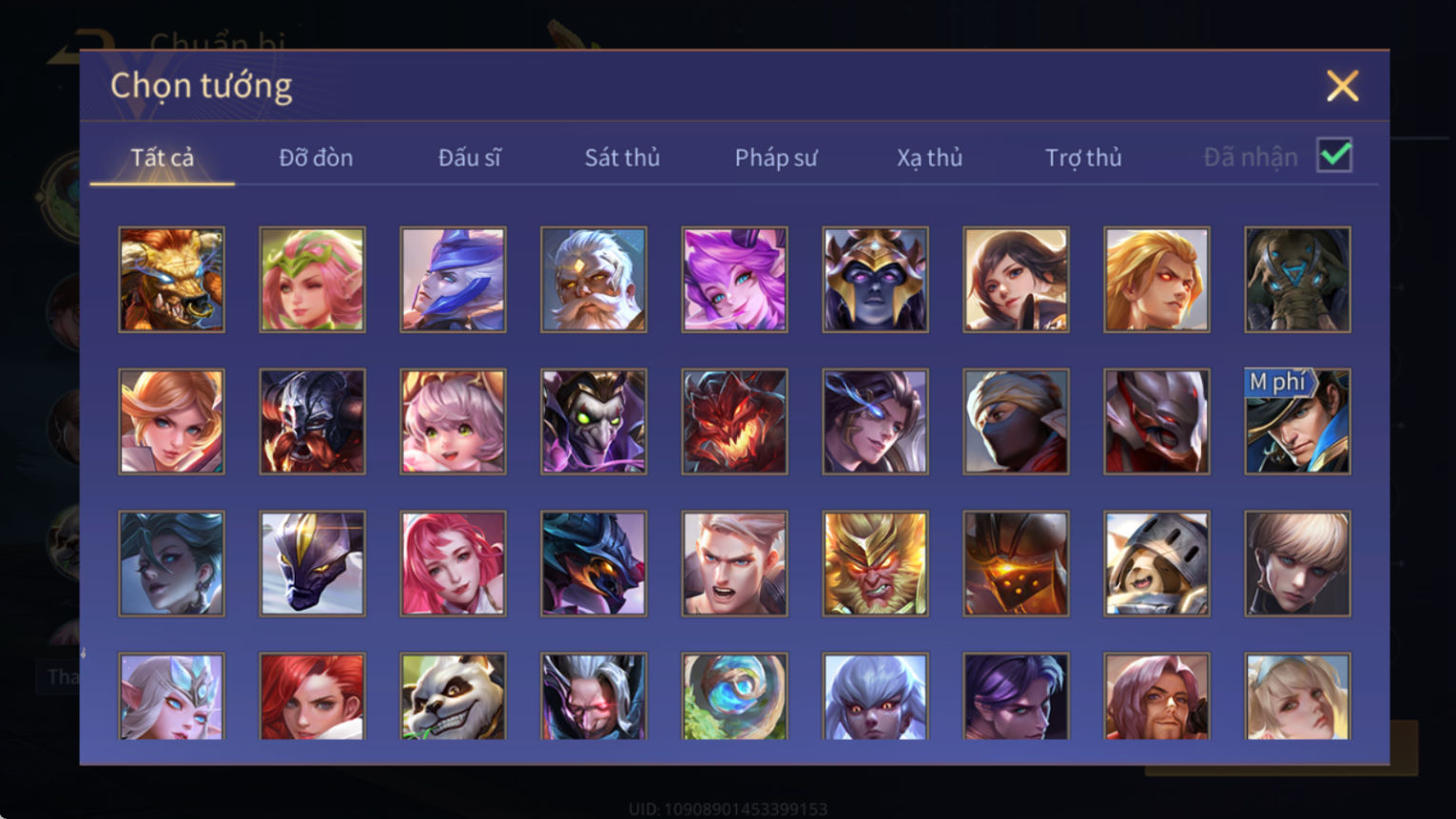1456x819 pixels.
Task: Pick the masked ninja hero portrait
Action: tap(1016, 421)
